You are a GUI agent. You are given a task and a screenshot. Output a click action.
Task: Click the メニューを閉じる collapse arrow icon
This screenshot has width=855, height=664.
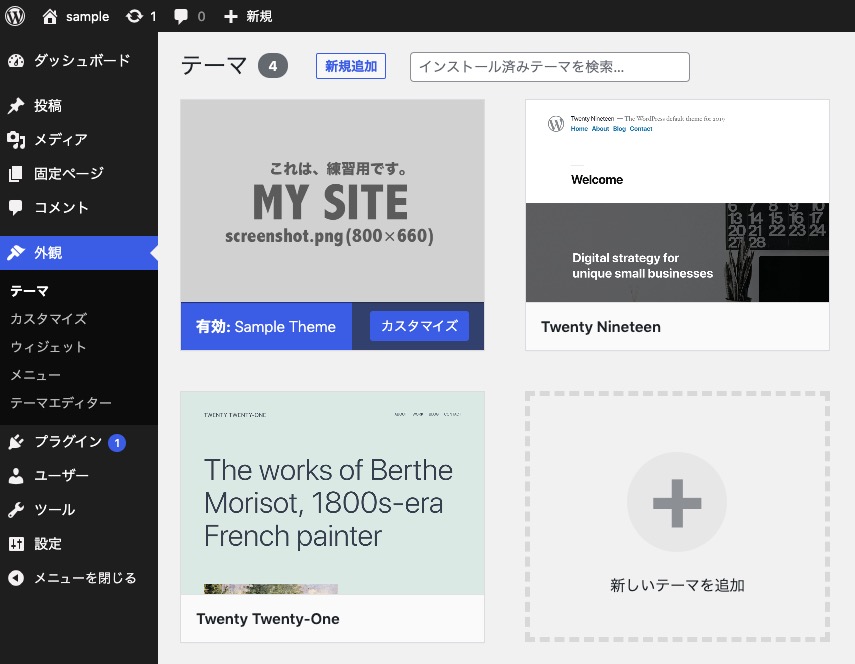(16, 578)
